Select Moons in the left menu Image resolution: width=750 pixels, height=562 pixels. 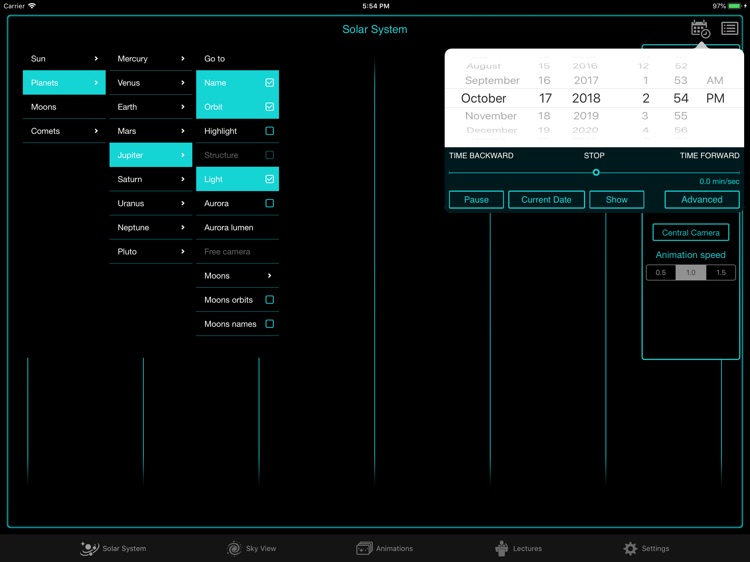click(64, 107)
